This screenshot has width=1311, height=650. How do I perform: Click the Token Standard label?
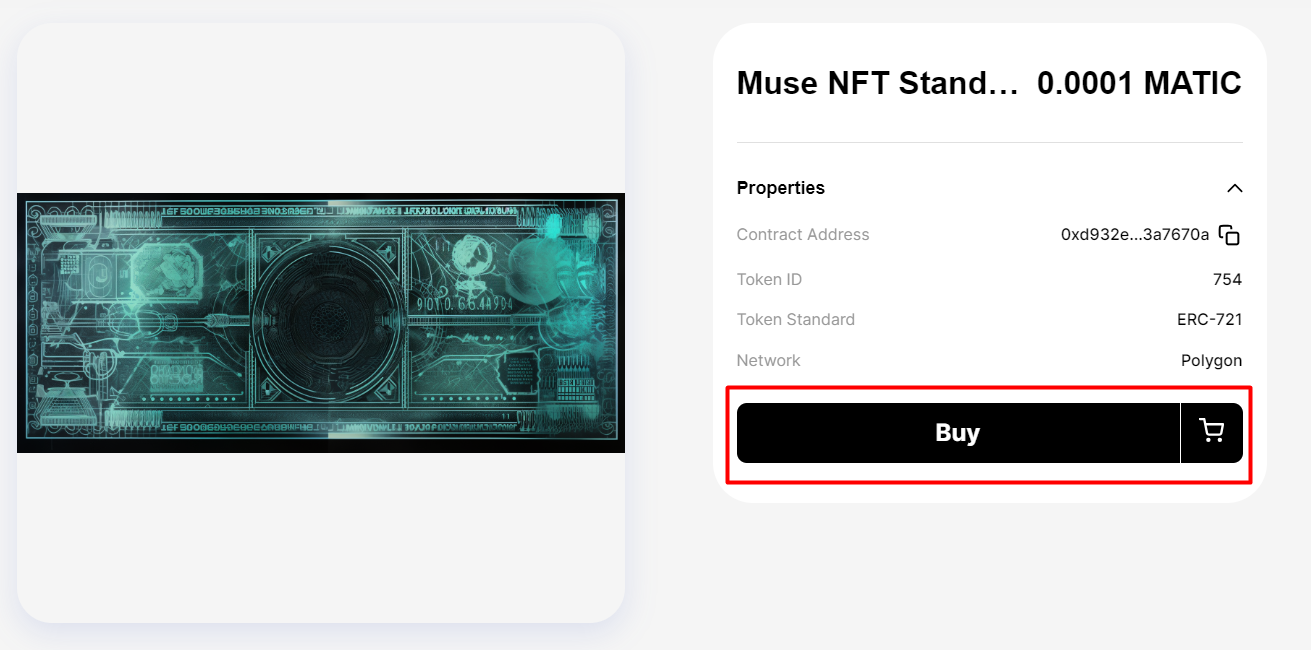[x=796, y=320]
